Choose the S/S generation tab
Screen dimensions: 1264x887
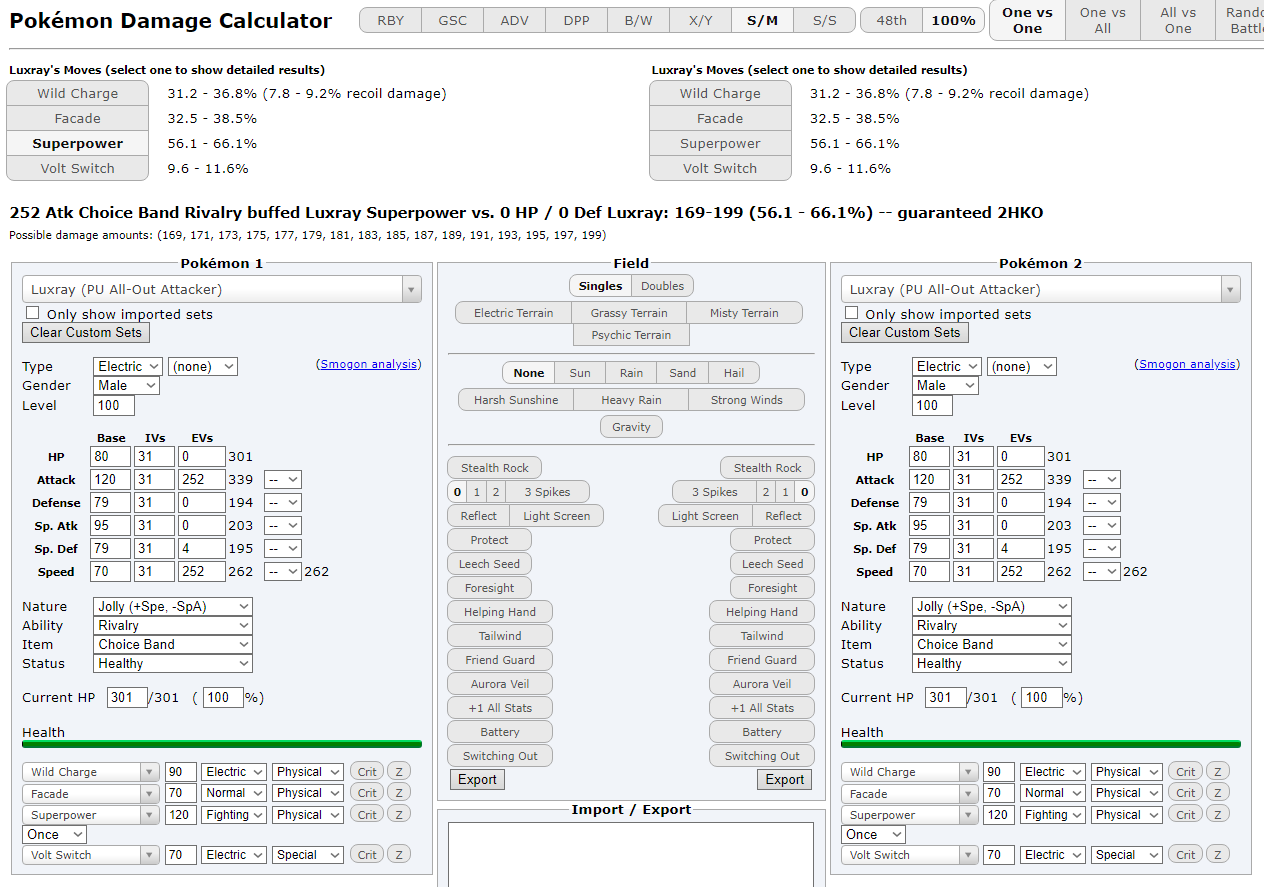point(825,20)
